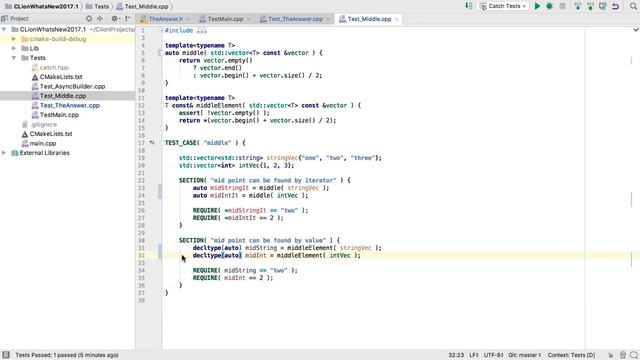
Task: Click Collapse All icon in Project panel
Action: pos(100,18)
